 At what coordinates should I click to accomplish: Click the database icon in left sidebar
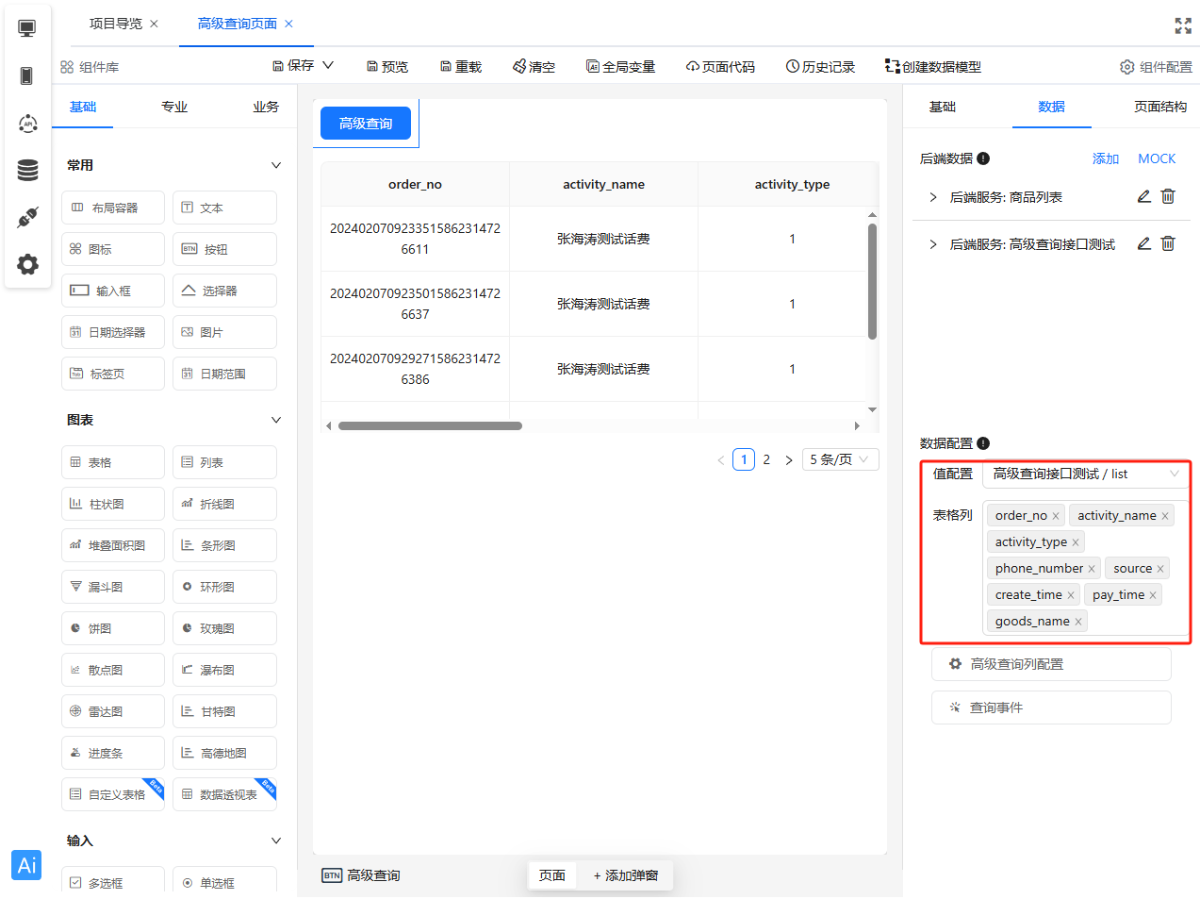tap(28, 171)
